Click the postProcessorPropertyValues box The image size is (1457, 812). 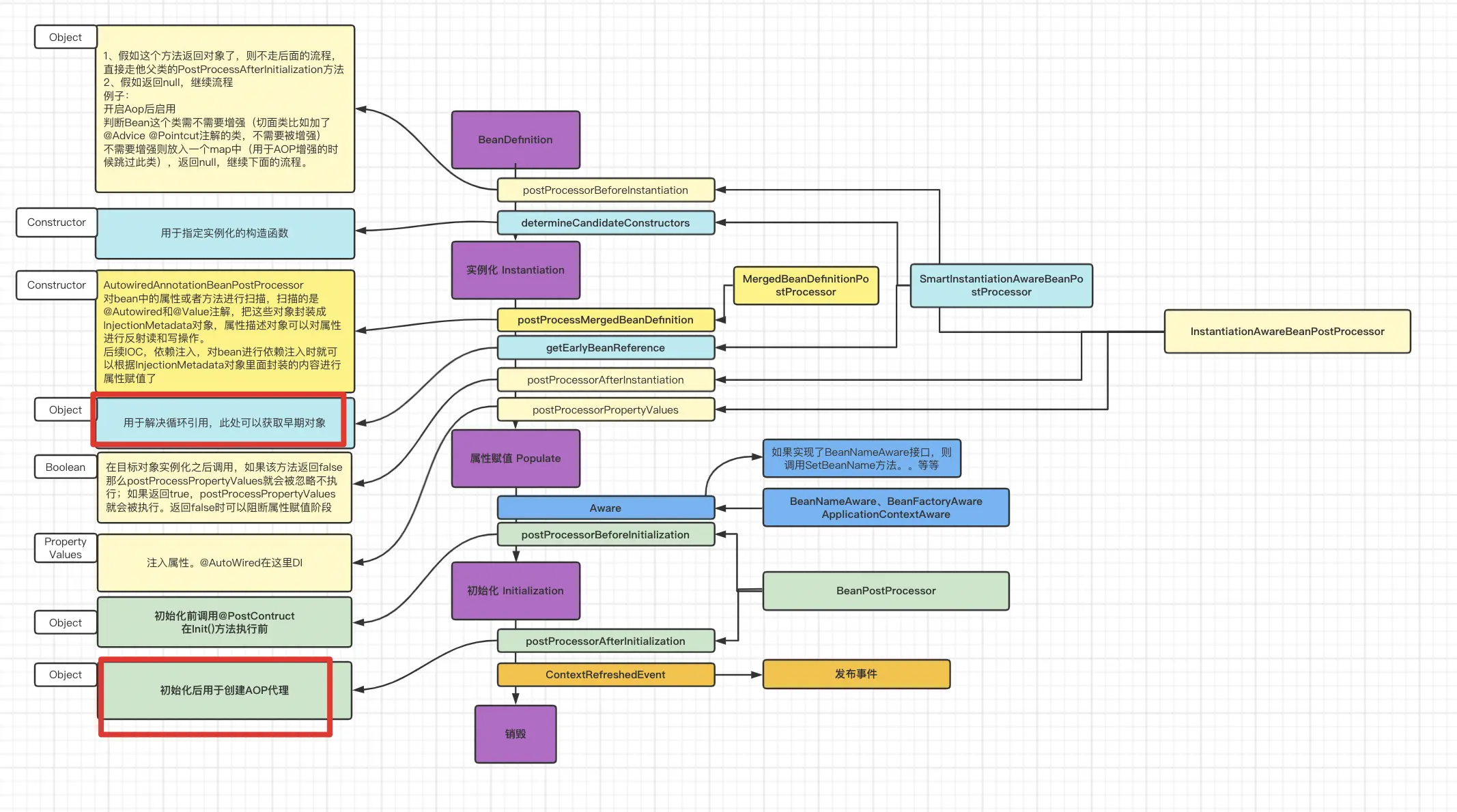click(605, 410)
